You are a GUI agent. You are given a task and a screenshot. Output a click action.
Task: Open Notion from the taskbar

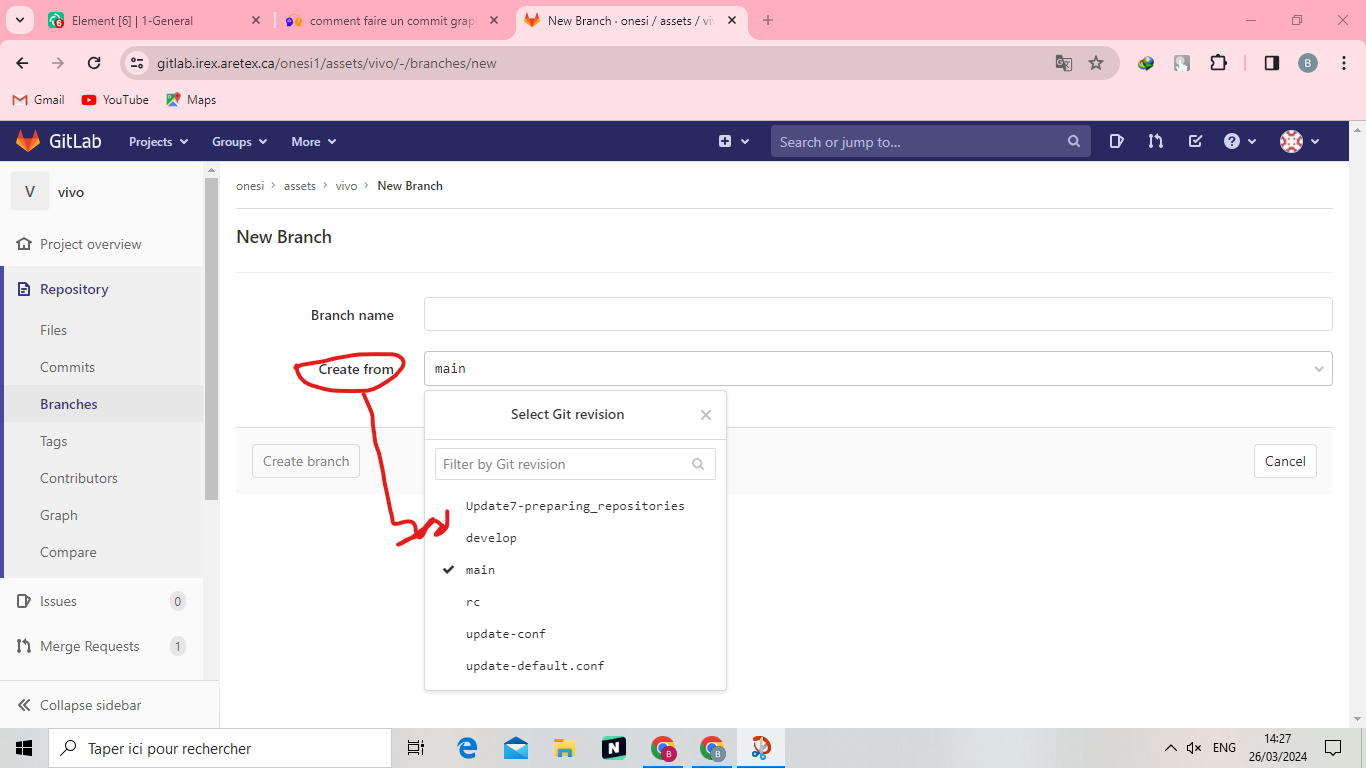[x=614, y=748]
